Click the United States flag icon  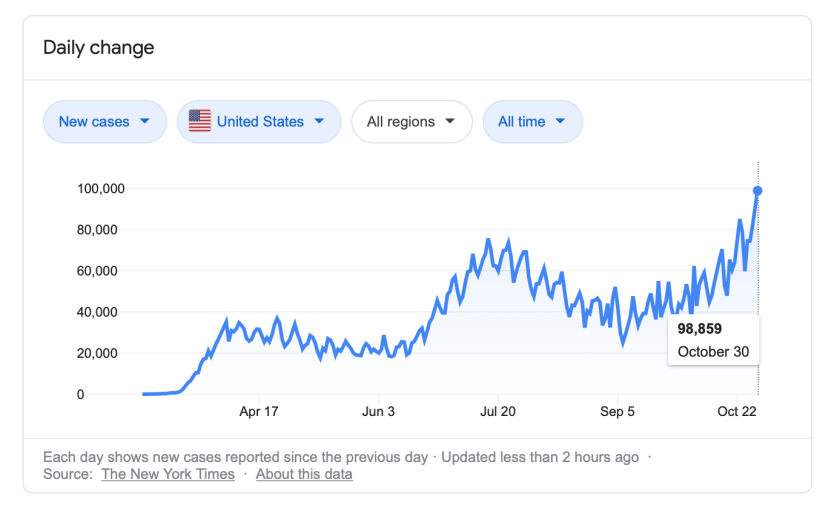[x=200, y=122]
